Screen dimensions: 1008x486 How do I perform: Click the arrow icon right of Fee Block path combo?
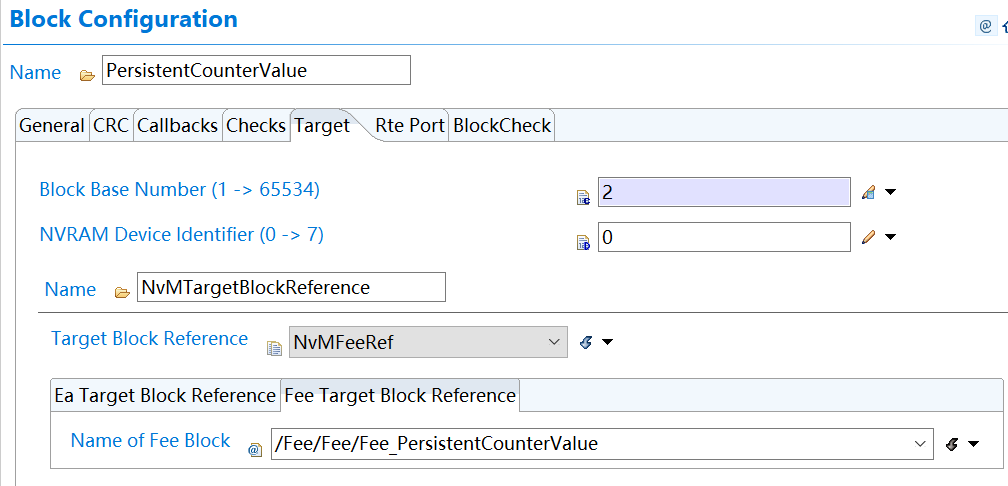point(952,444)
